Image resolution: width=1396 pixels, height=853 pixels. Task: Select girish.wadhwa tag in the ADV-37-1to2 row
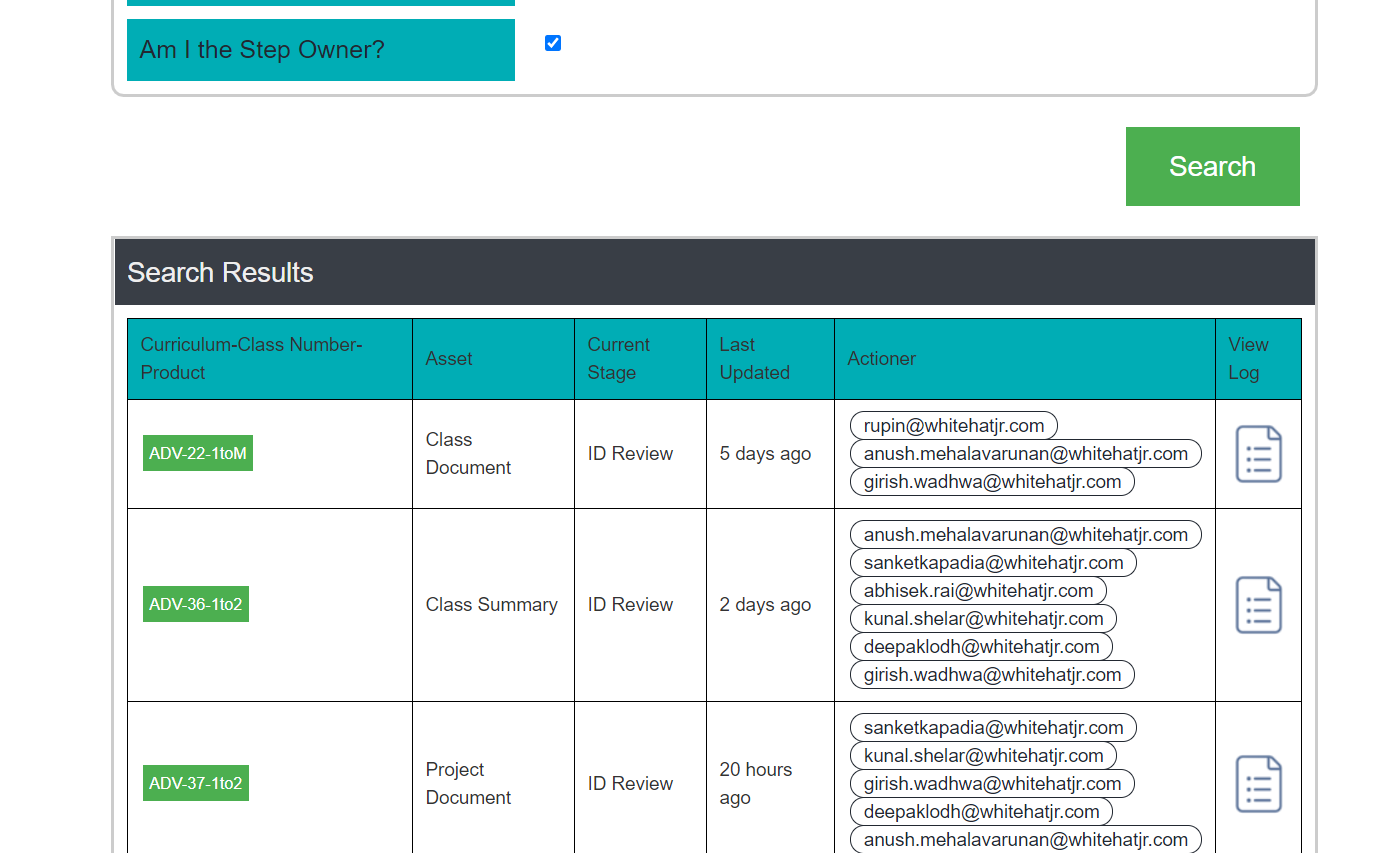pos(992,784)
